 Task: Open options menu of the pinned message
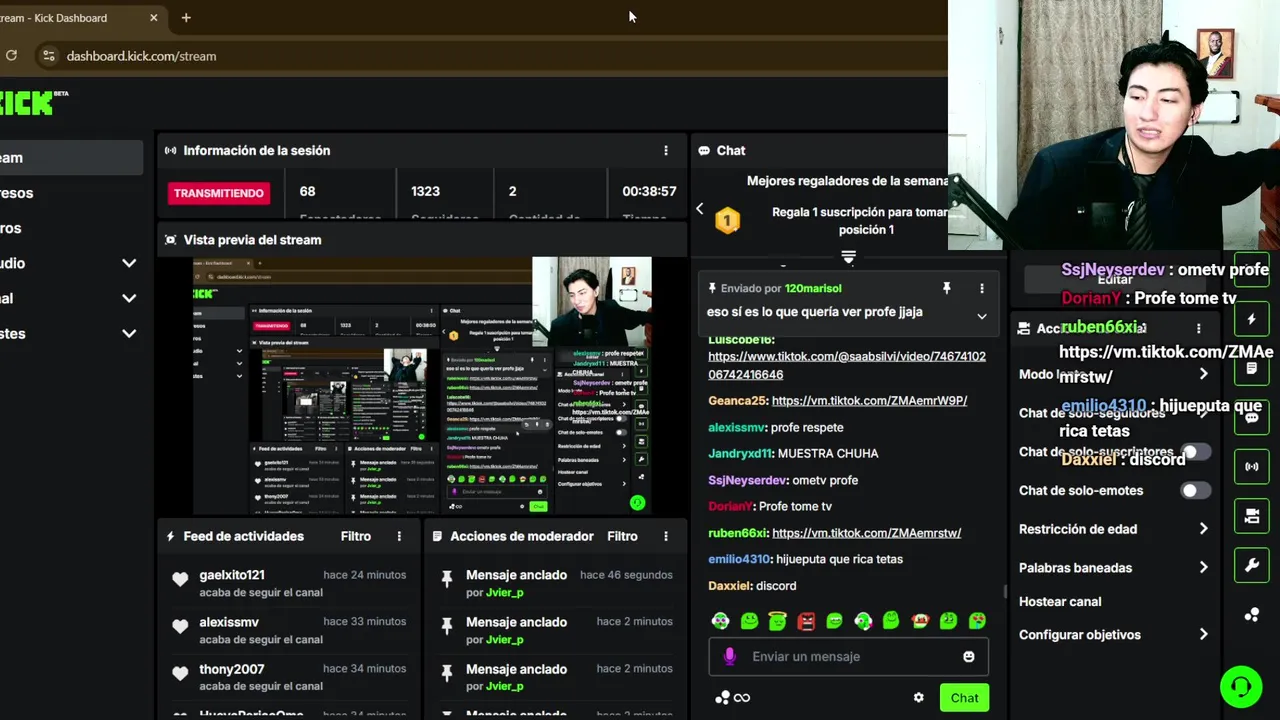point(981,288)
